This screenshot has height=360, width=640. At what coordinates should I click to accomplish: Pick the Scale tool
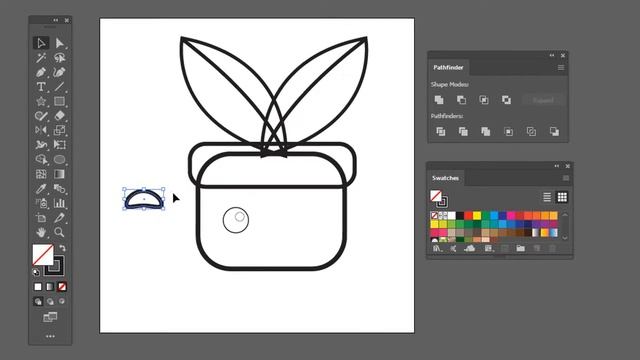coord(60,130)
